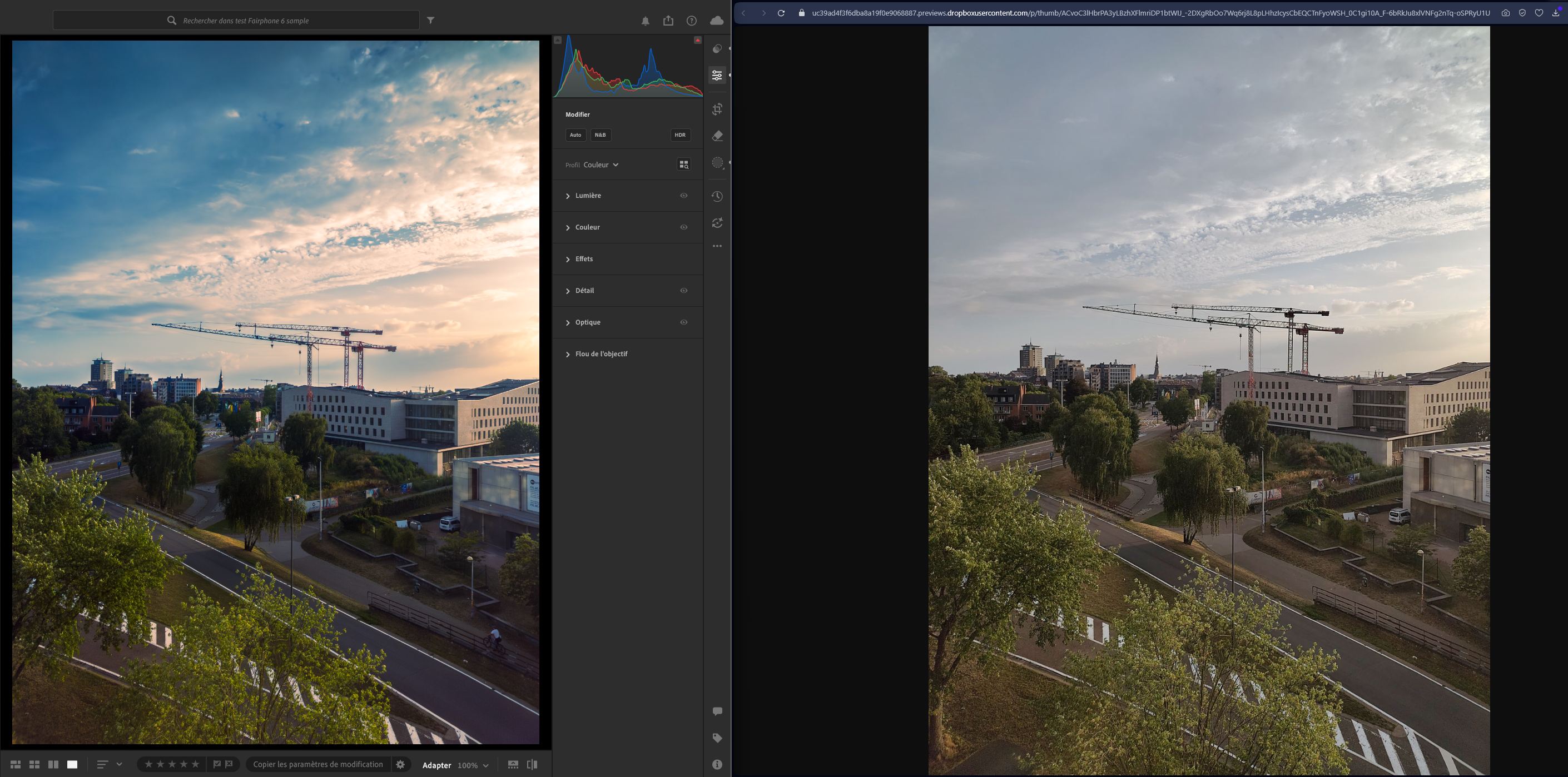This screenshot has height=777, width=1568.
Task: Open the crop and rotate tool
Action: tap(717, 109)
